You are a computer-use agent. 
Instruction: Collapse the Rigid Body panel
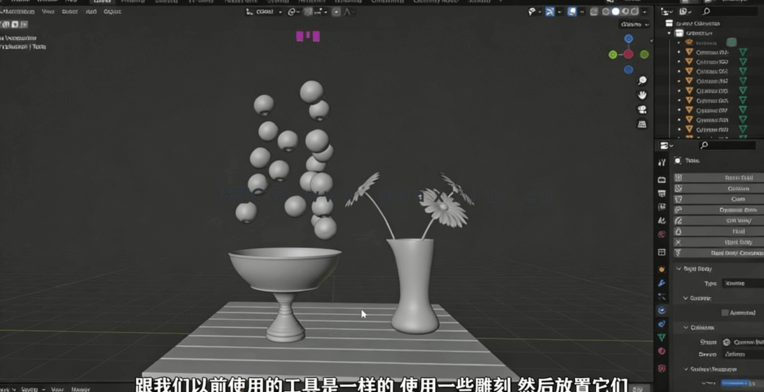pyautogui.click(x=678, y=269)
